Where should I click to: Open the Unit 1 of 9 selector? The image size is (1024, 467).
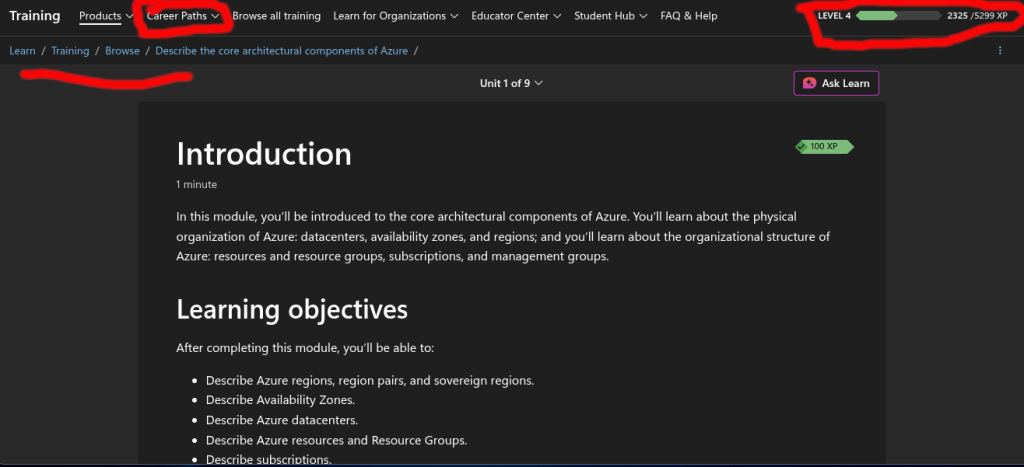511,83
